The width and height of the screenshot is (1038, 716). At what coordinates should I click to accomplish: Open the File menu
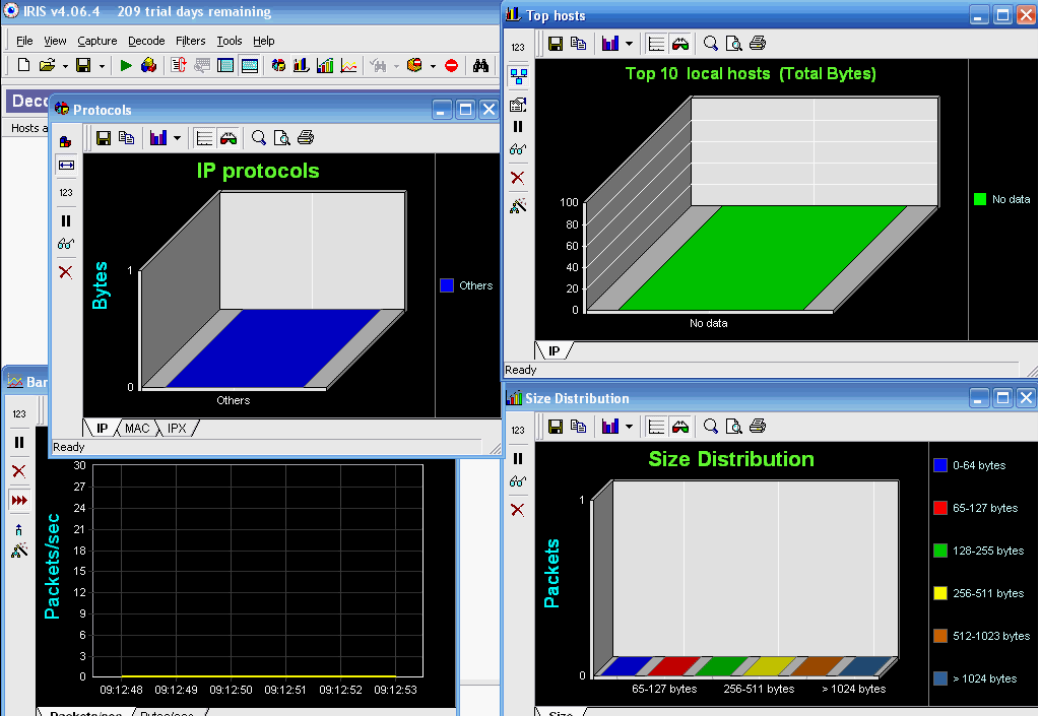point(24,41)
